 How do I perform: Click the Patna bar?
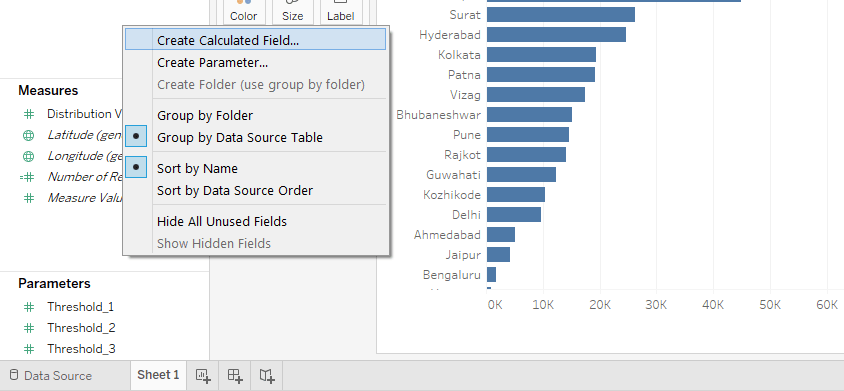click(541, 74)
